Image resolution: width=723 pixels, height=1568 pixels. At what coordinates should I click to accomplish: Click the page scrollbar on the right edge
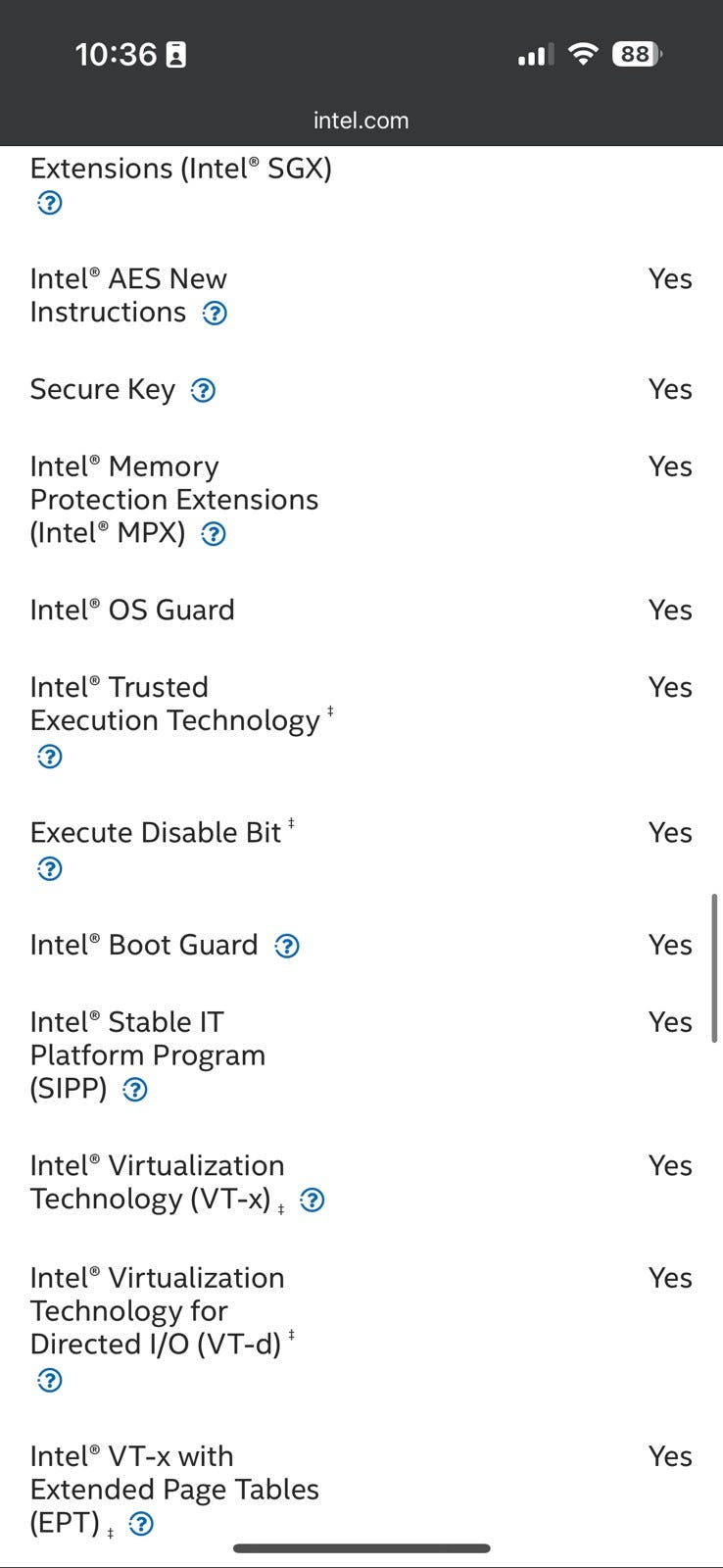[714, 967]
